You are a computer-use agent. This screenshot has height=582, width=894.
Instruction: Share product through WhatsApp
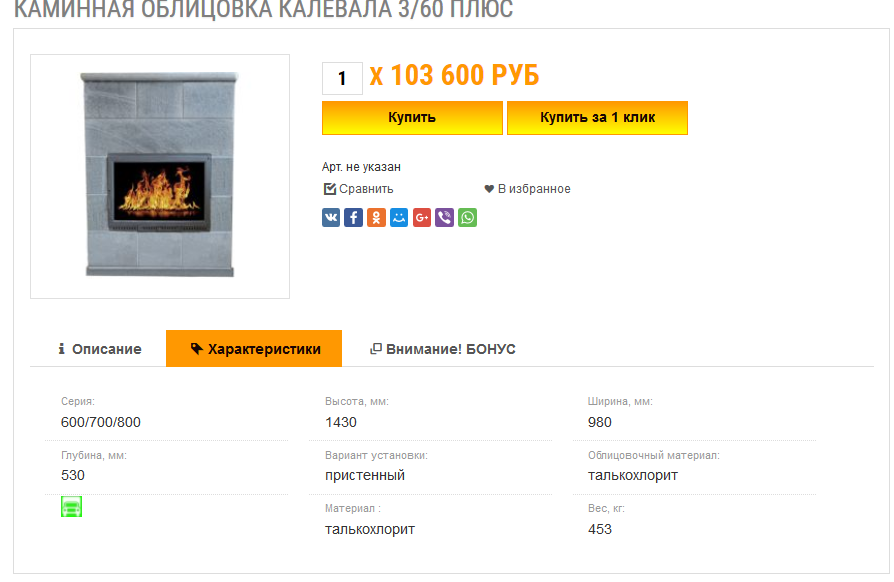[468, 218]
